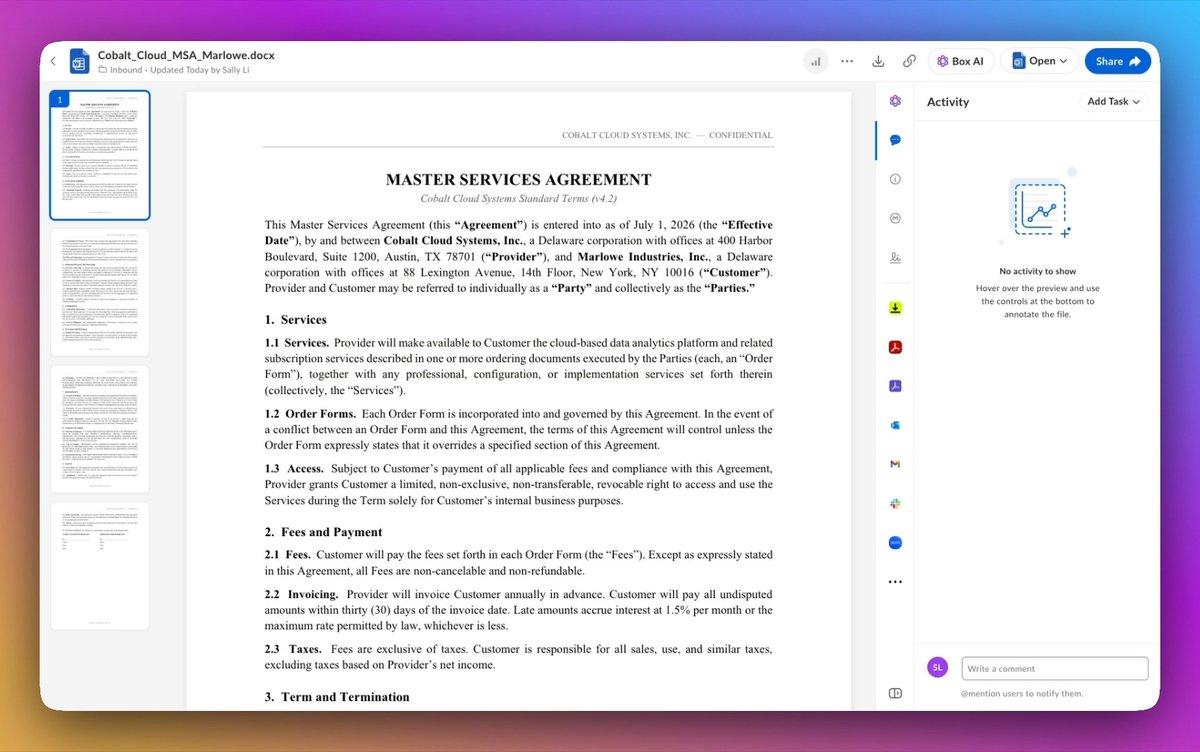Open Outlook integration icon
Viewport: 1200px width, 752px height.
[896, 425]
